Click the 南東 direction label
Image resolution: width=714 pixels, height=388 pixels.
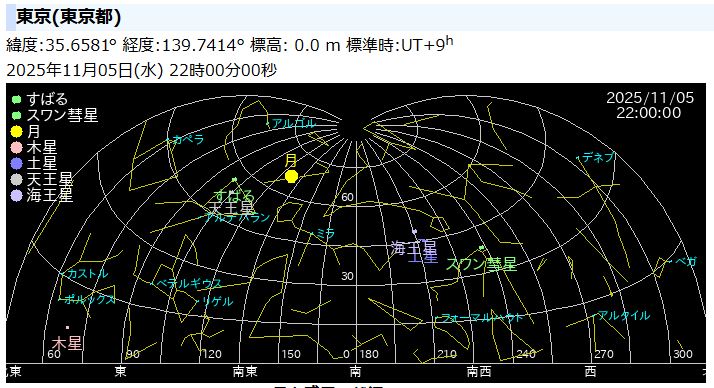pyautogui.click(x=245, y=372)
